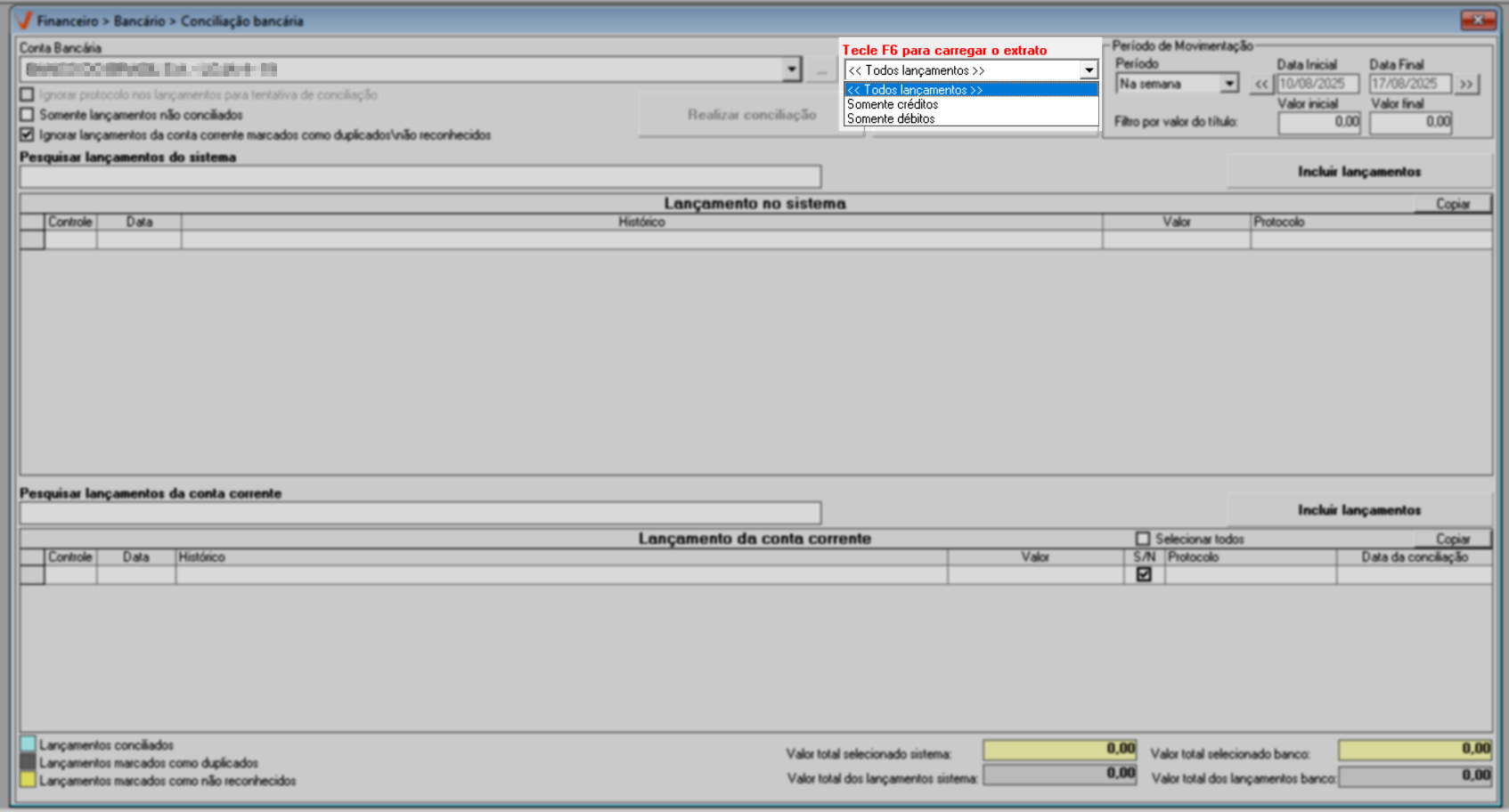Open the Período 'Na semana' dropdown

pos(1229,84)
